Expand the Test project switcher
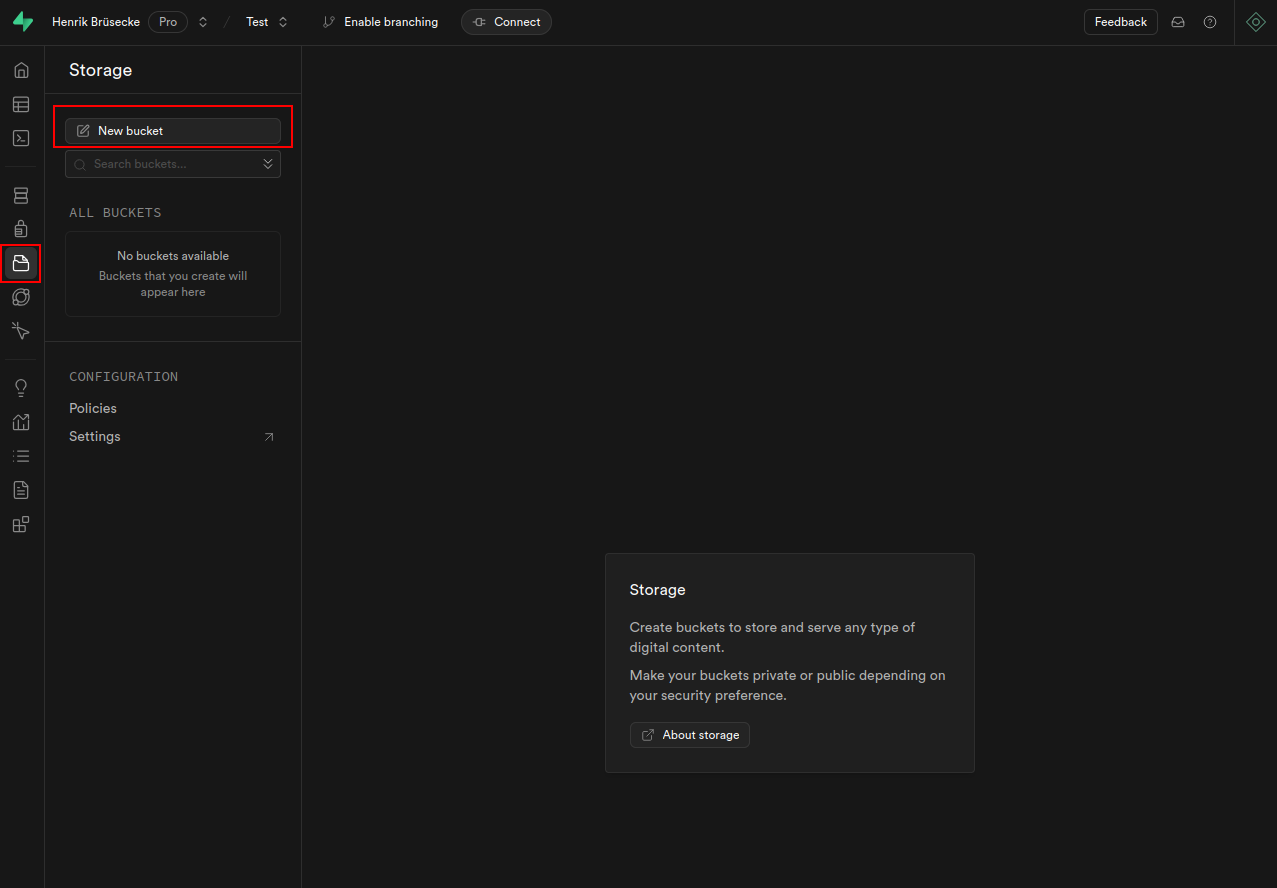The width and height of the screenshot is (1277, 888). point(283,22)
